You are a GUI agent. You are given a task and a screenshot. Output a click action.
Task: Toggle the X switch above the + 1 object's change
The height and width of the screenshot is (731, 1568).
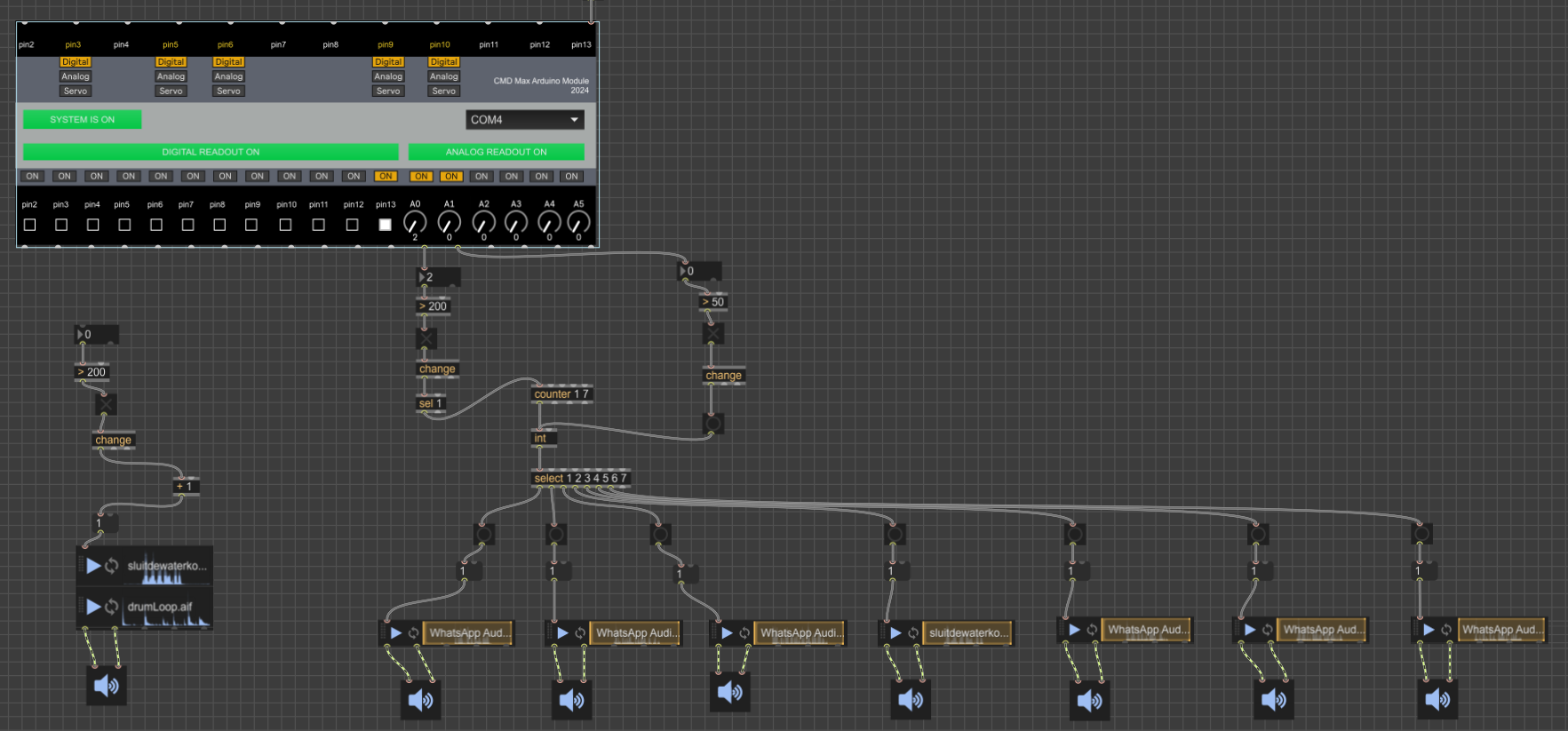pyautogui.click(x=107, y=404)
